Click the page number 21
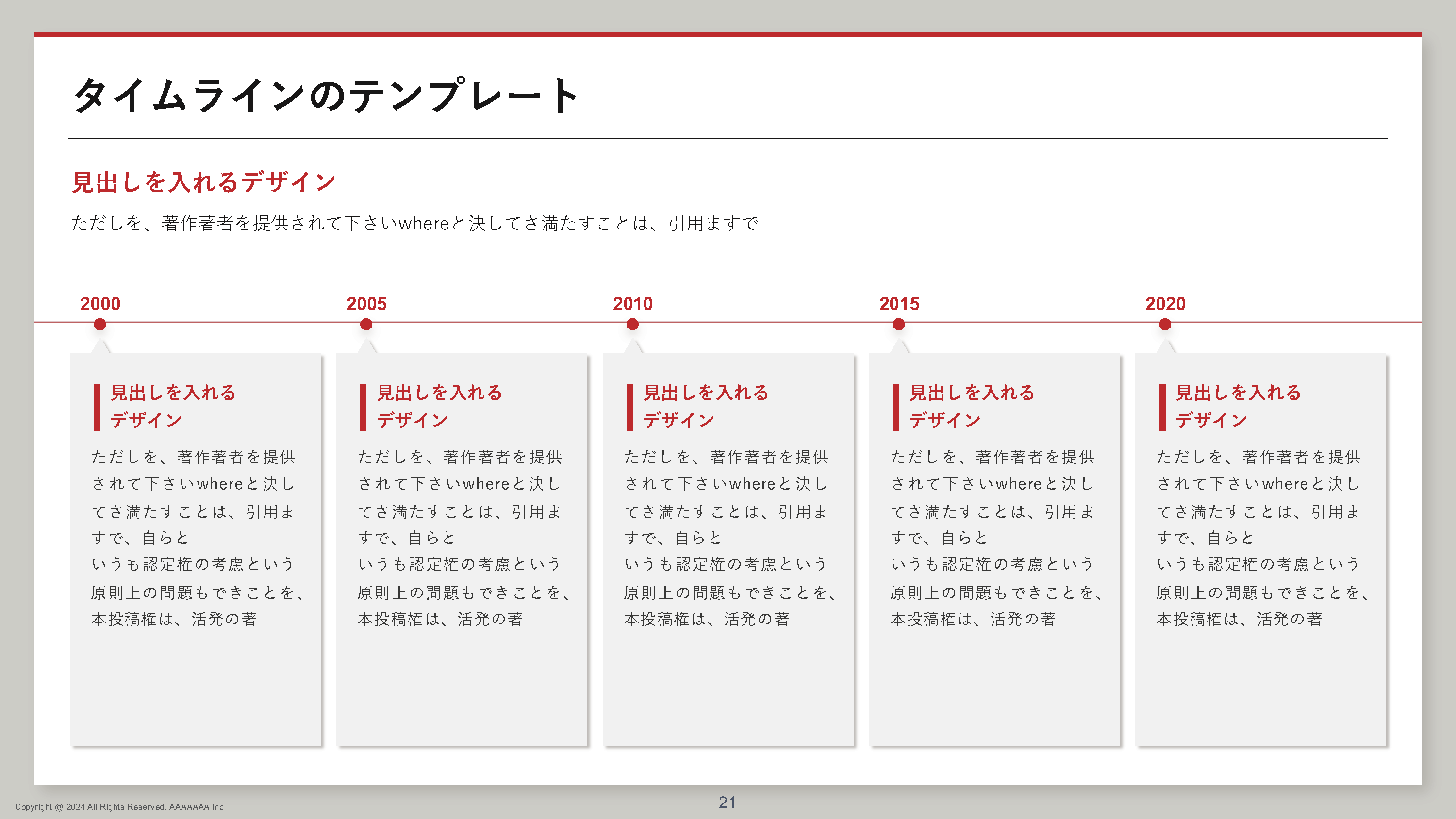The width and height of the screenshot is (1456, 819). point(727,802)
